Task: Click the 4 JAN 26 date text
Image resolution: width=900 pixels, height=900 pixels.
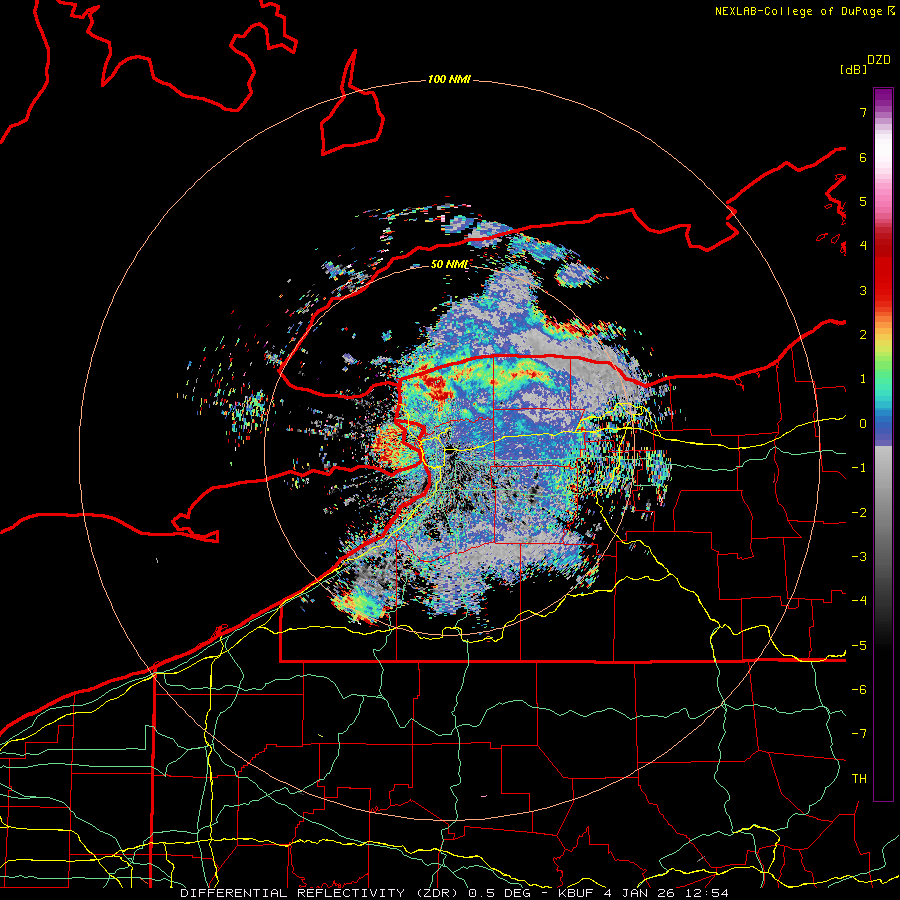Action: coord(638,893)
